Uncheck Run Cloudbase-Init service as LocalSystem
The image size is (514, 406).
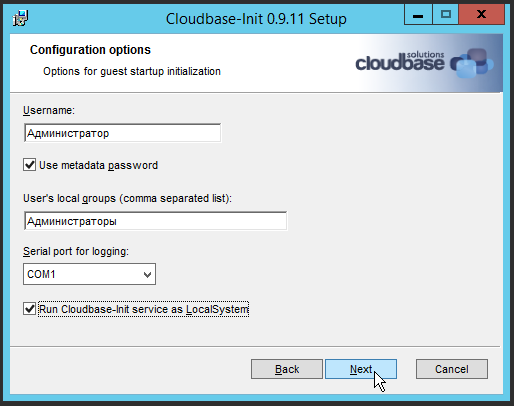point(29,309)
